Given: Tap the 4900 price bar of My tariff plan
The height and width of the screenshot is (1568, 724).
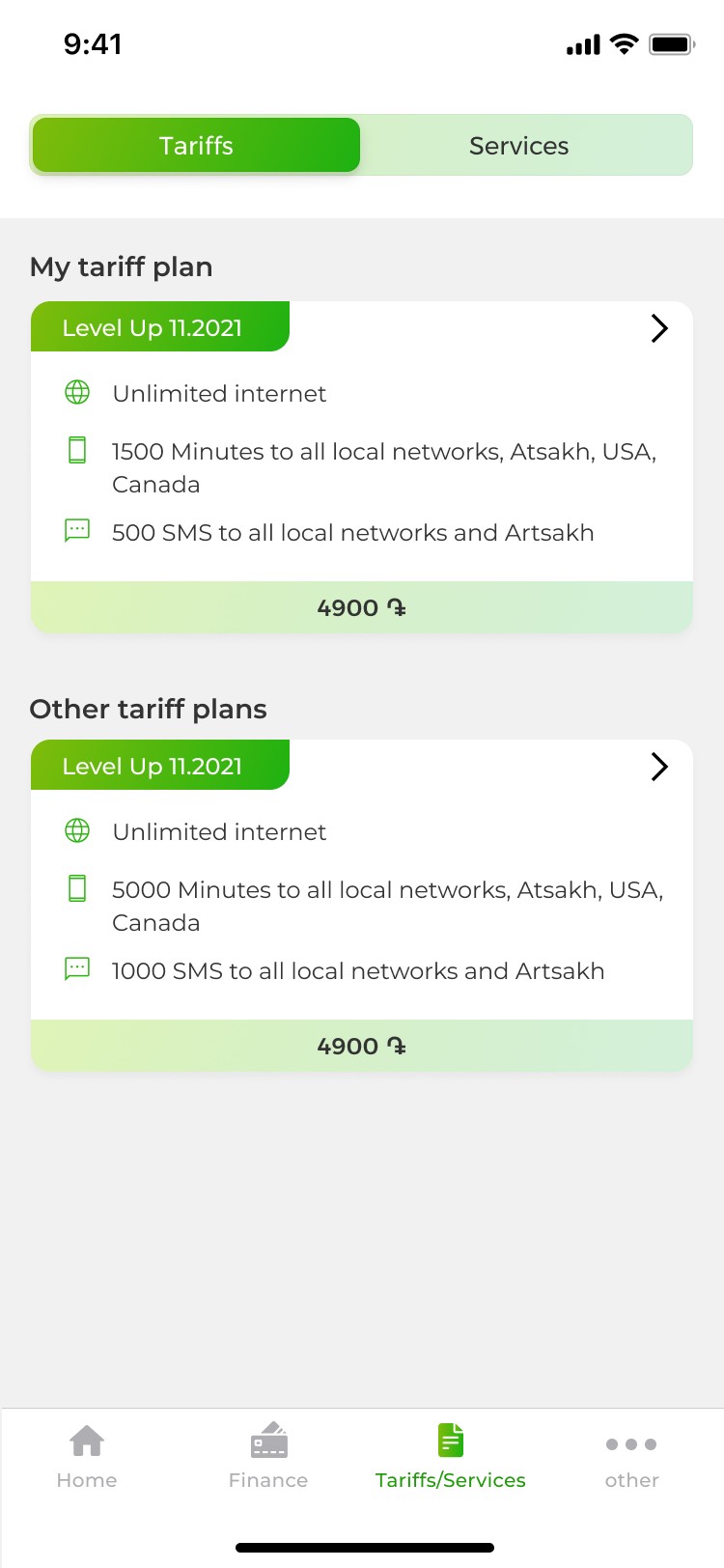Looking at the screenshot, I should pyautogui.click(x=362, y=607).
